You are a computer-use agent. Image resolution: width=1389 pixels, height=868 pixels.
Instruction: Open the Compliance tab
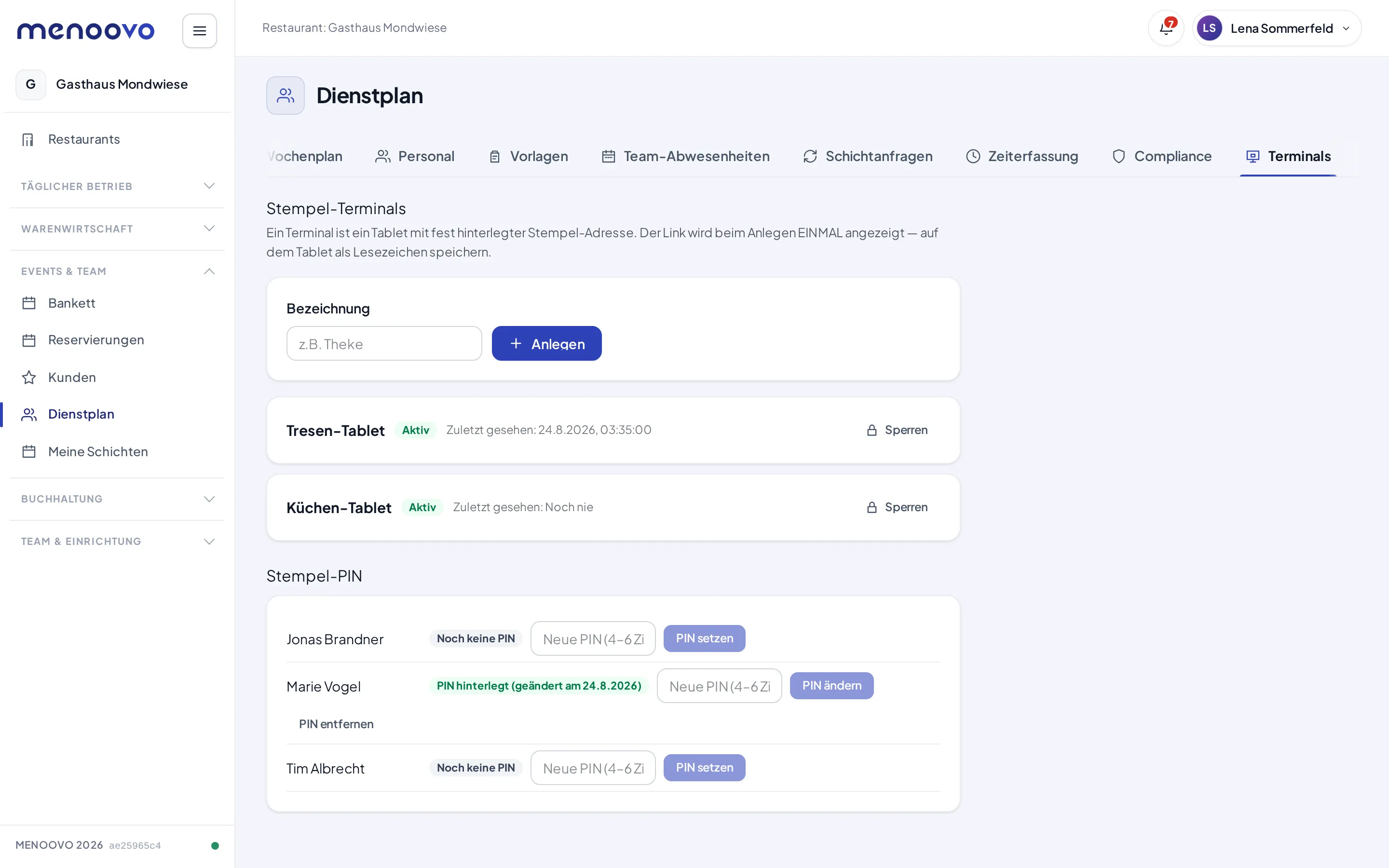coord(1162,156)
